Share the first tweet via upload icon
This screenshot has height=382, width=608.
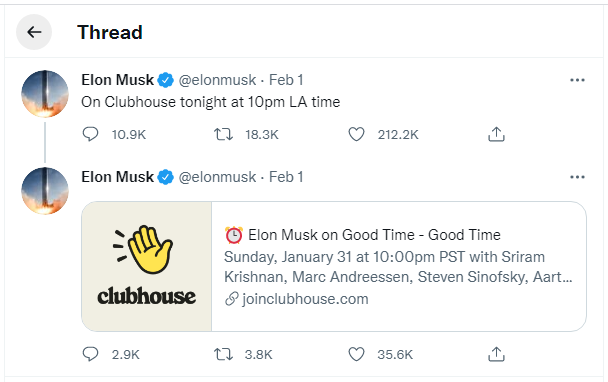point(496,134)
